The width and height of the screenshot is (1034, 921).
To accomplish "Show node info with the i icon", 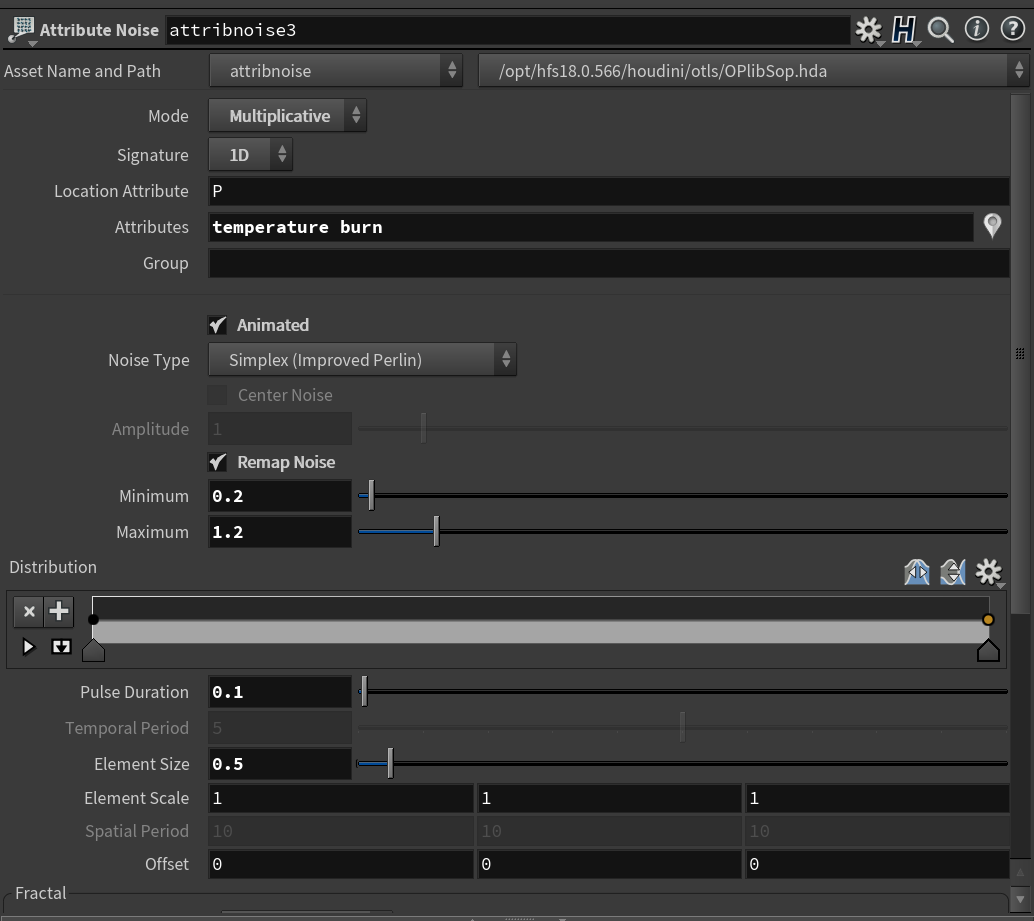I will click(x=977, y=29).
